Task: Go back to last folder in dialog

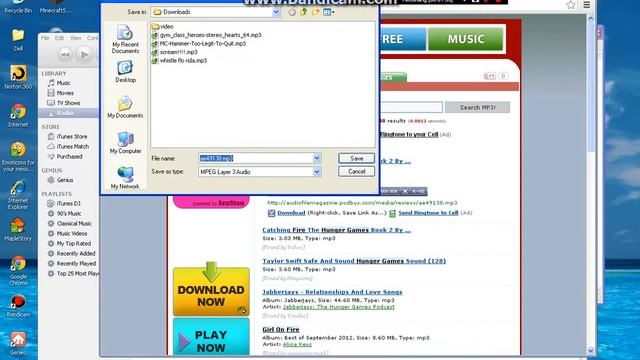Action: (x=292, y=12)
